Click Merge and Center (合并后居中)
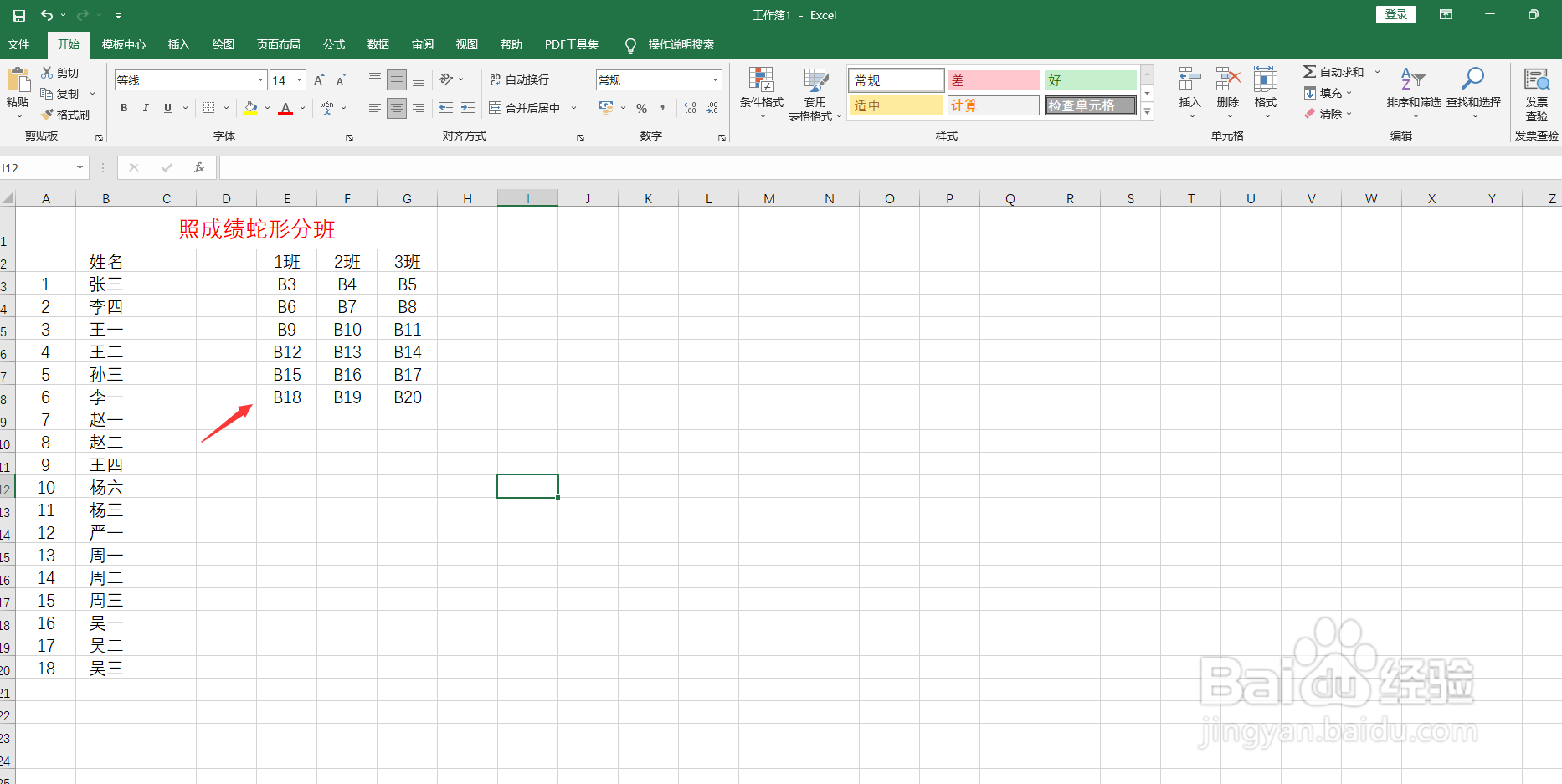The width and height of the screenshot is (1562, 784). (525, 108)
